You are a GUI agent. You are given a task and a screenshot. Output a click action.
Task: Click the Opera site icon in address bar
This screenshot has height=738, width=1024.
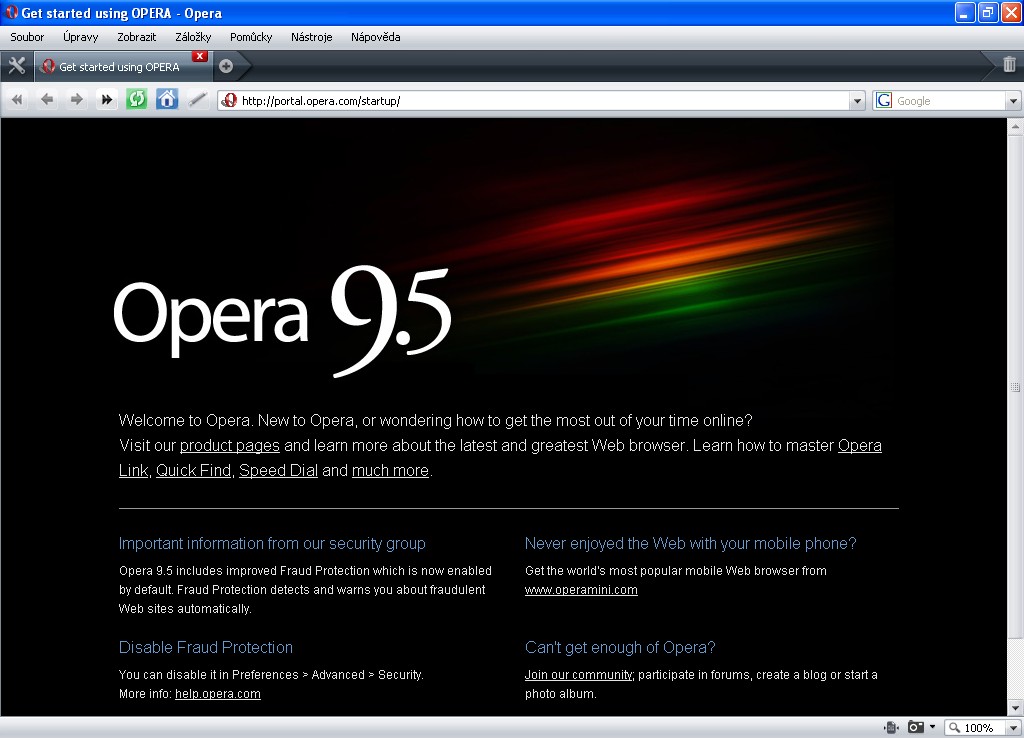coord(229,101)
